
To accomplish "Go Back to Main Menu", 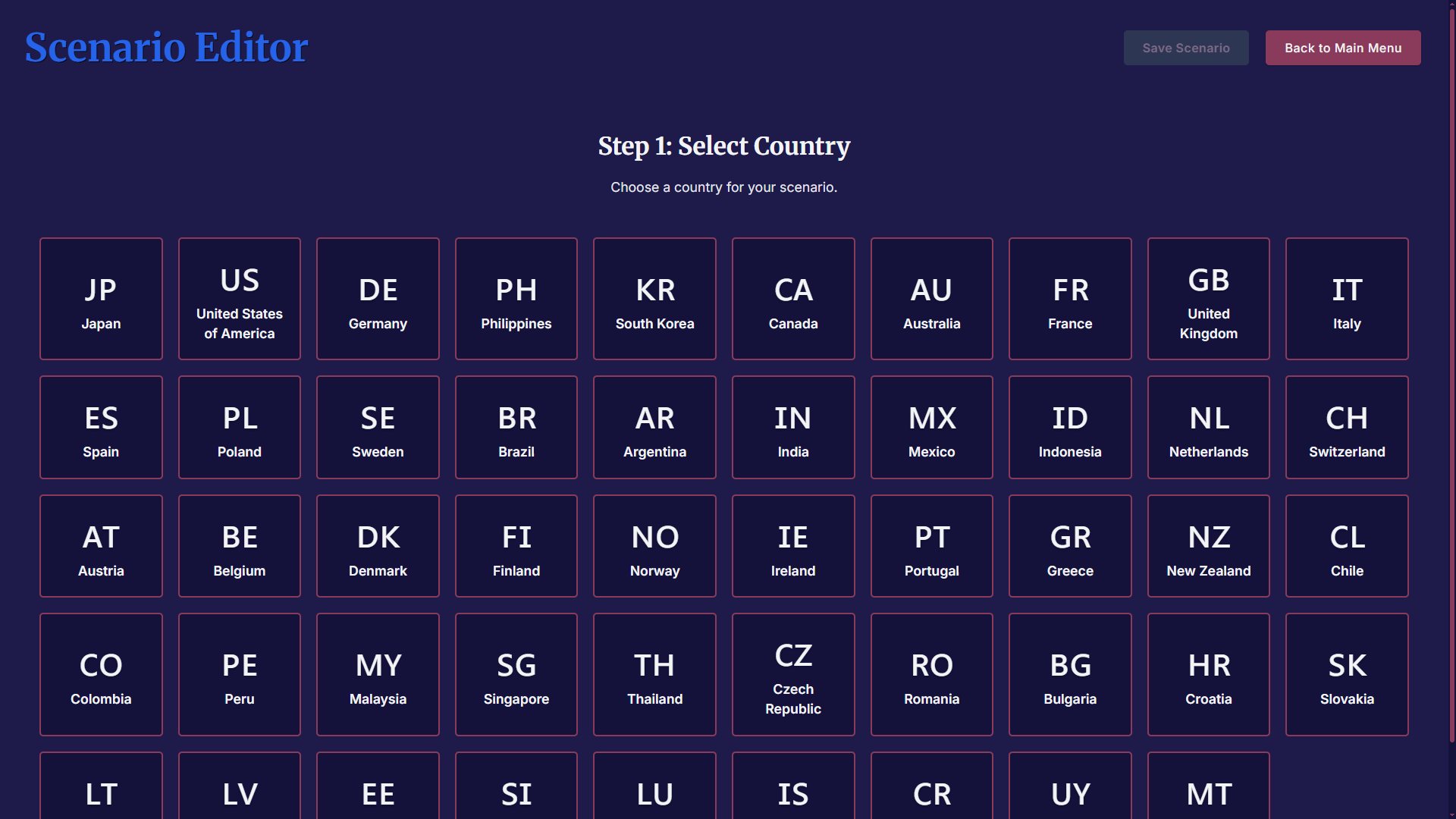I will 1343,48.
